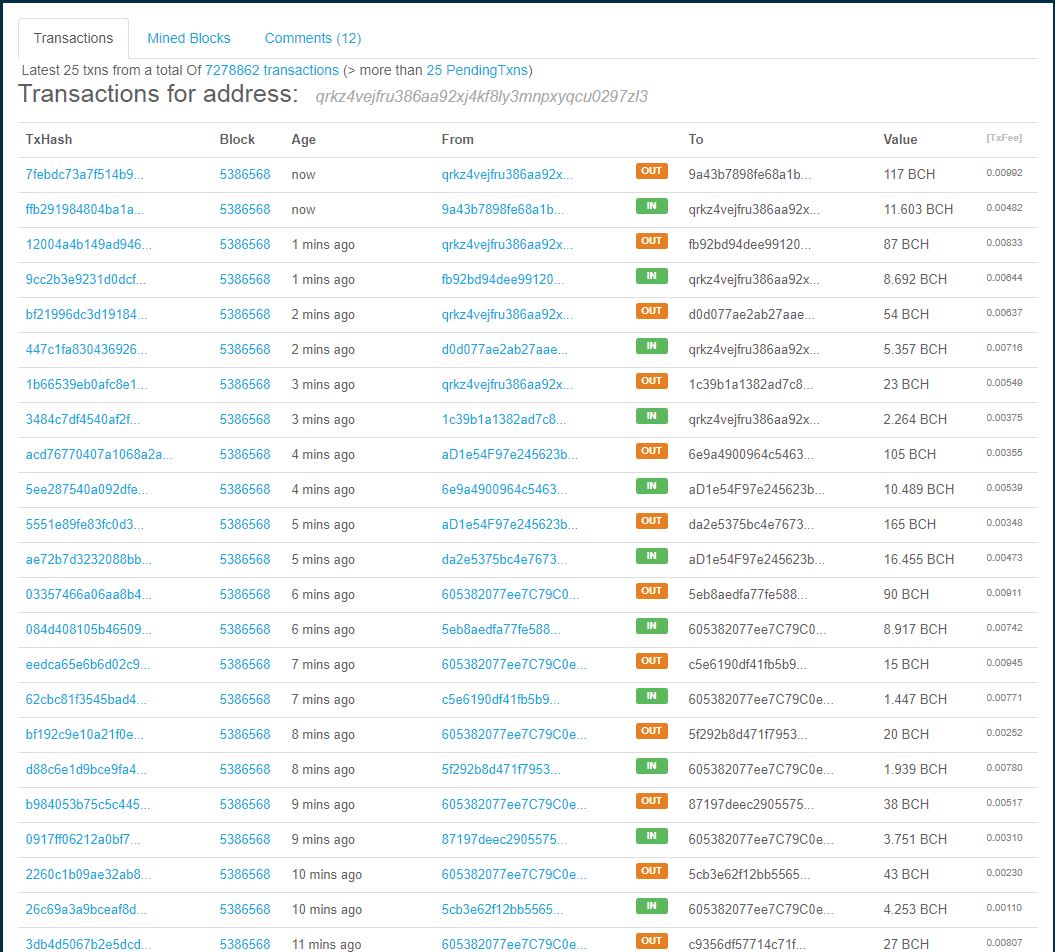Open transaction hash 26c69a3a9bceaf8d
Screen dimensions: 1055x952
(86, 909)
